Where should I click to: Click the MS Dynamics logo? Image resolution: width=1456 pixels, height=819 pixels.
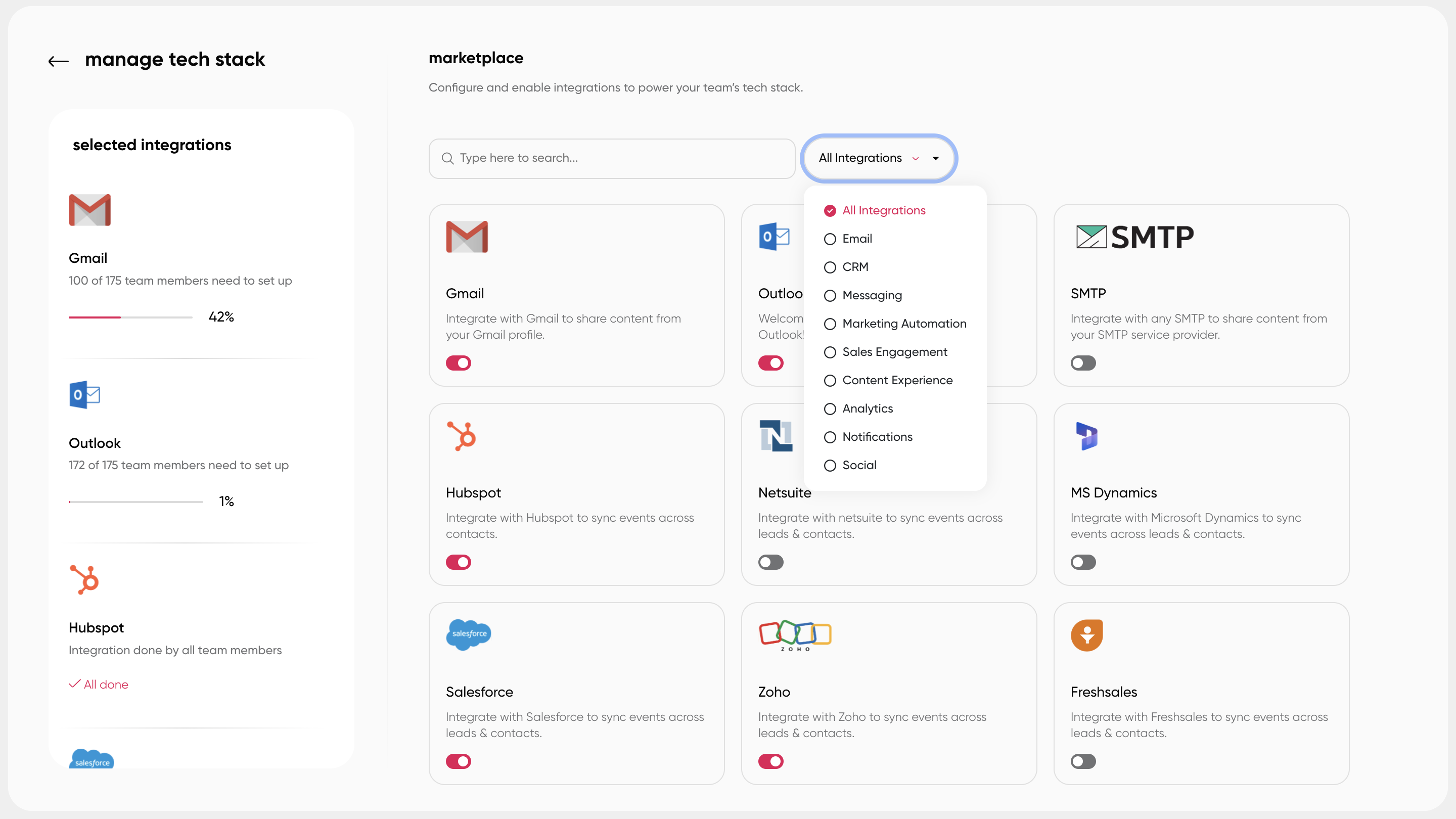pos(1086,436)
